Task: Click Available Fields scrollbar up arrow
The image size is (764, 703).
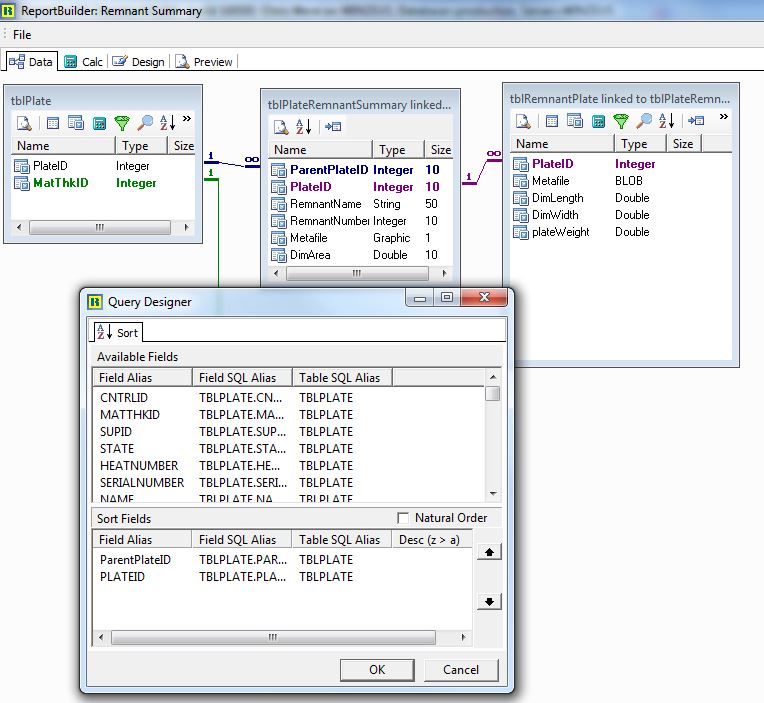Action: [x=493, y=377]
